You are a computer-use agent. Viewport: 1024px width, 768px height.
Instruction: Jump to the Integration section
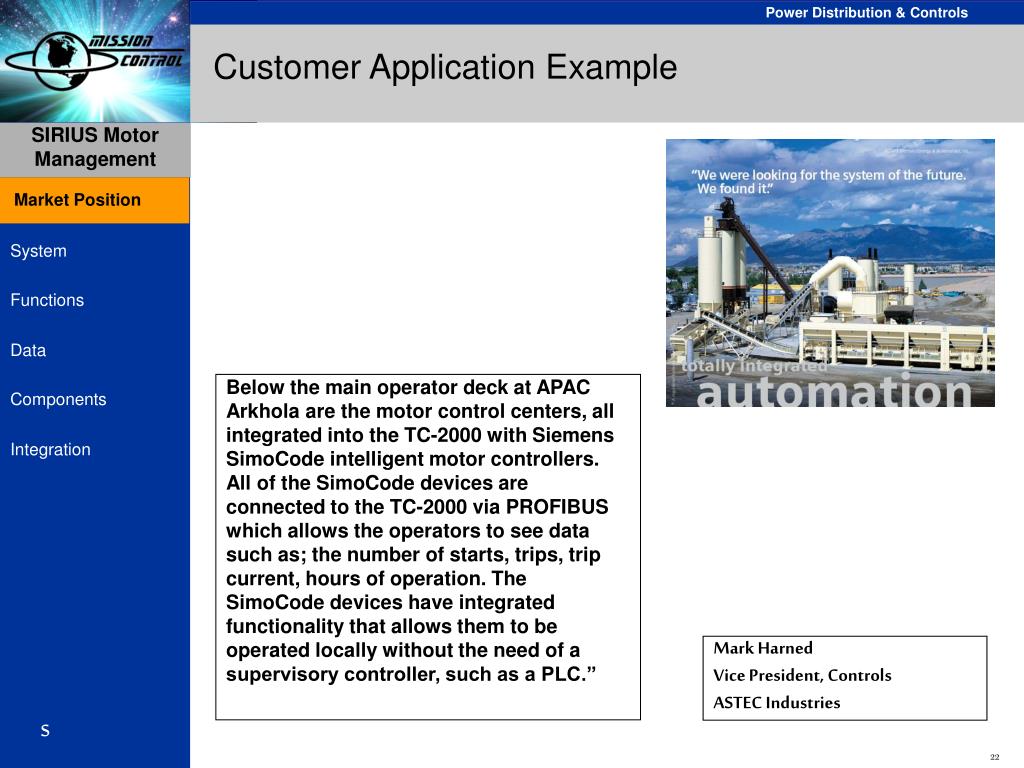(50, 449)
